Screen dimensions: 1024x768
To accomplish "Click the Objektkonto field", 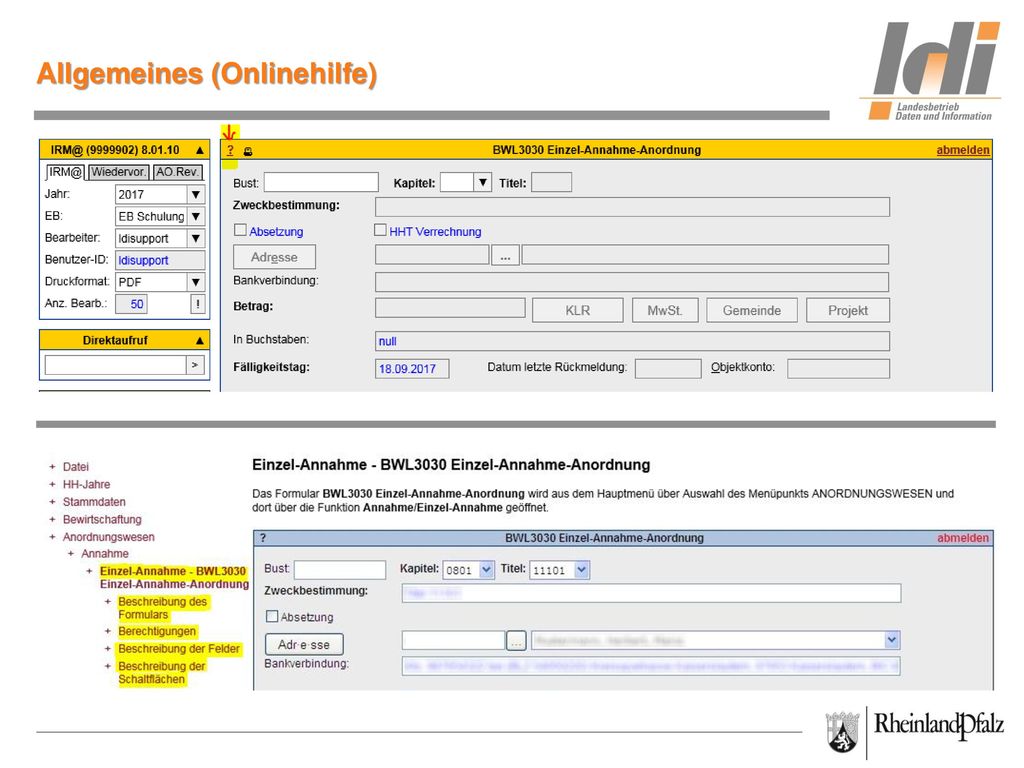I will 839,368.
